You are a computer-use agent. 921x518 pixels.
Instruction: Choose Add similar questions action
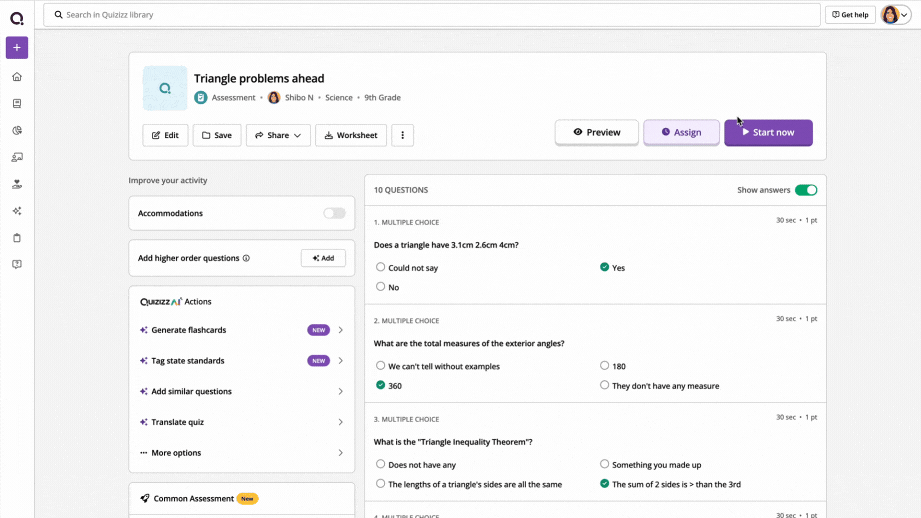[x=241, y=391]
